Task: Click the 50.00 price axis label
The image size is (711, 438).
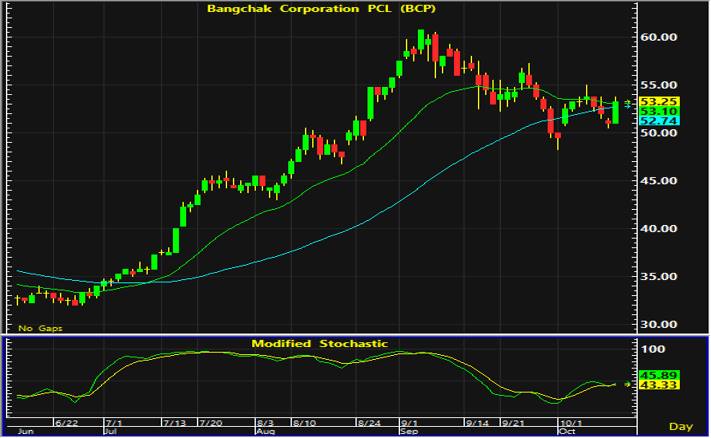Action: [658, 133]
